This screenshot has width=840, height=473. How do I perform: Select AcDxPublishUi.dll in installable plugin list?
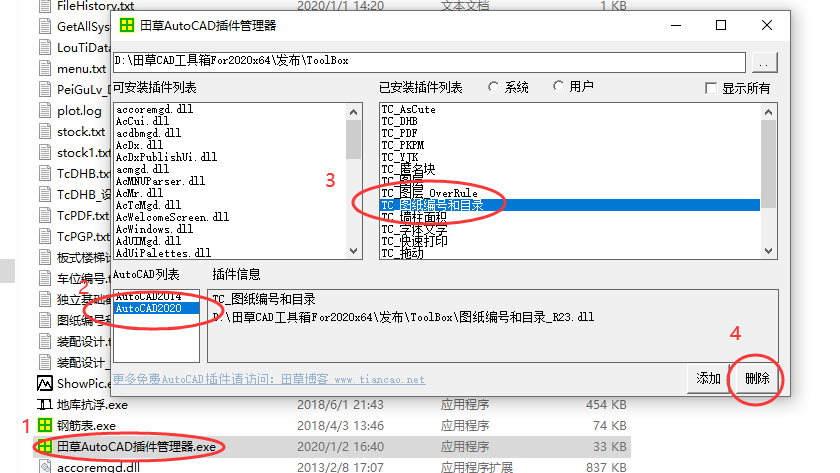(x=167, y=157)
